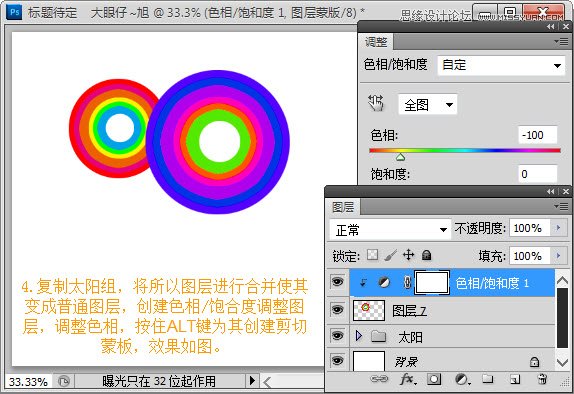Collapse the Adjustments panel with double arrows

point(550,27)
